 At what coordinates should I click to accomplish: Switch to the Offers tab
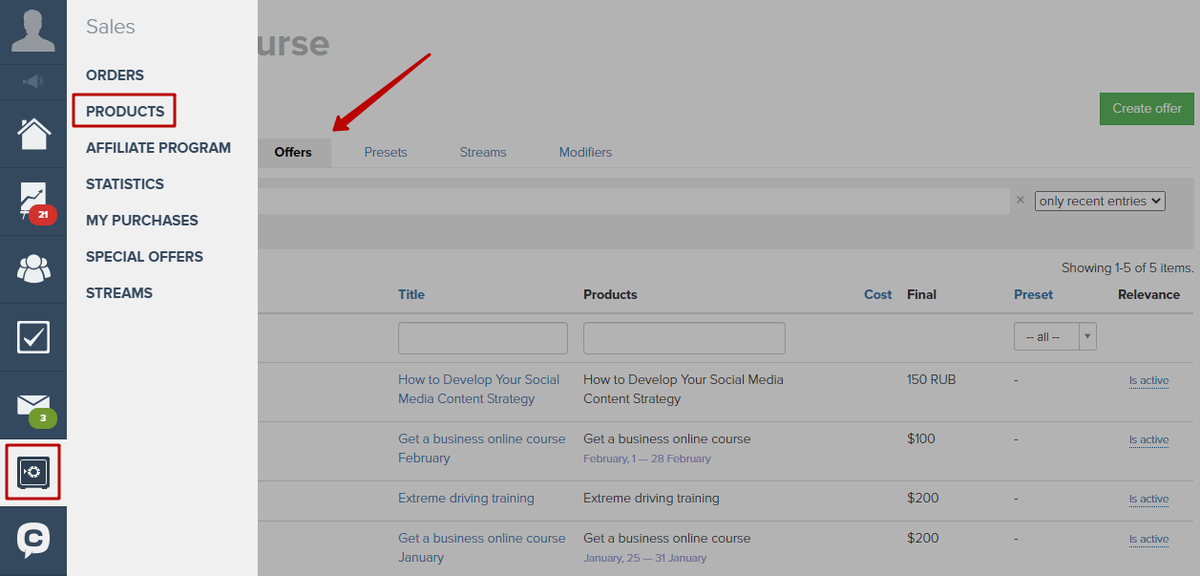[293, 152]
